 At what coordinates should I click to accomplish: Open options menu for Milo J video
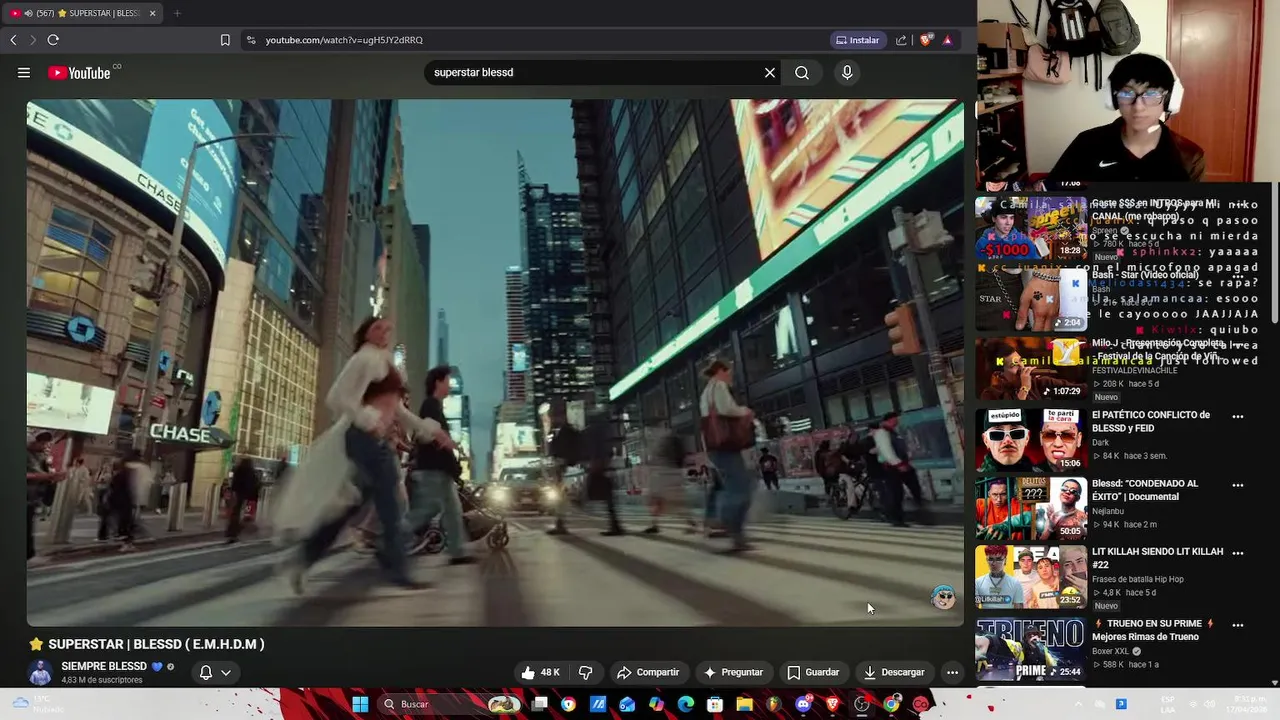(1238, 345)
